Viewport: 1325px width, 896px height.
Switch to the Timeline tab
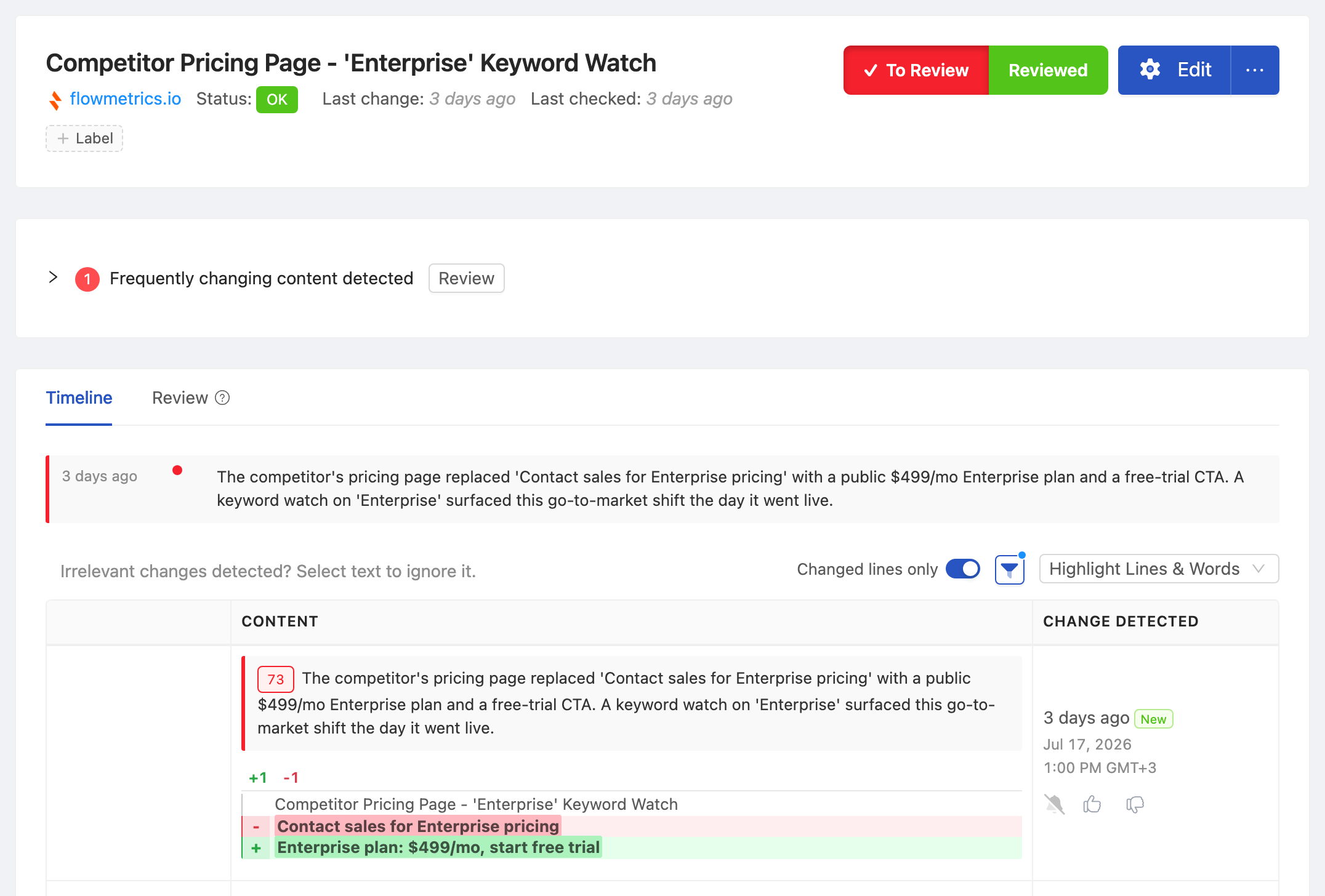tap(79, 398)
